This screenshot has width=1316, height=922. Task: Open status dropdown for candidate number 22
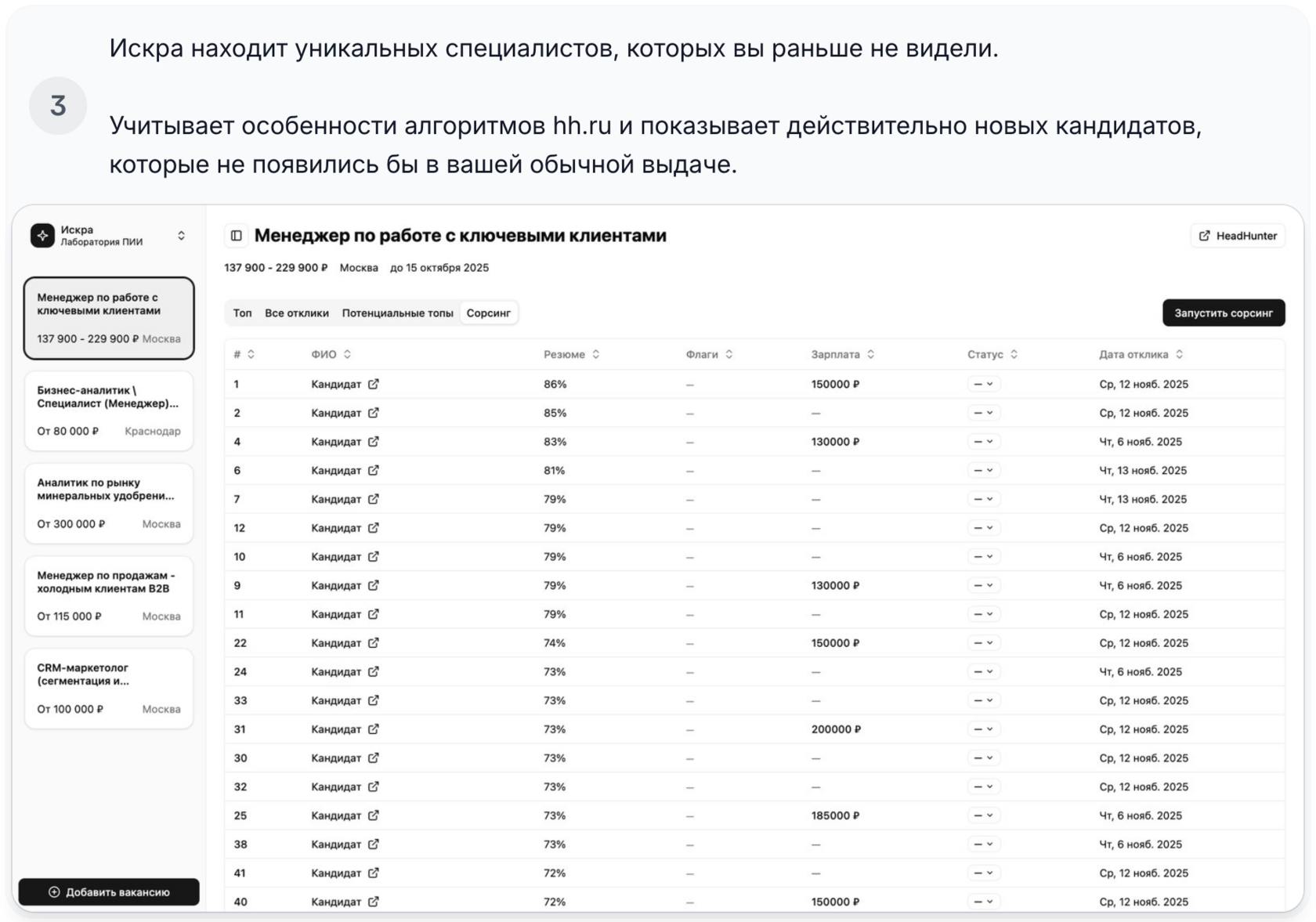984,643
